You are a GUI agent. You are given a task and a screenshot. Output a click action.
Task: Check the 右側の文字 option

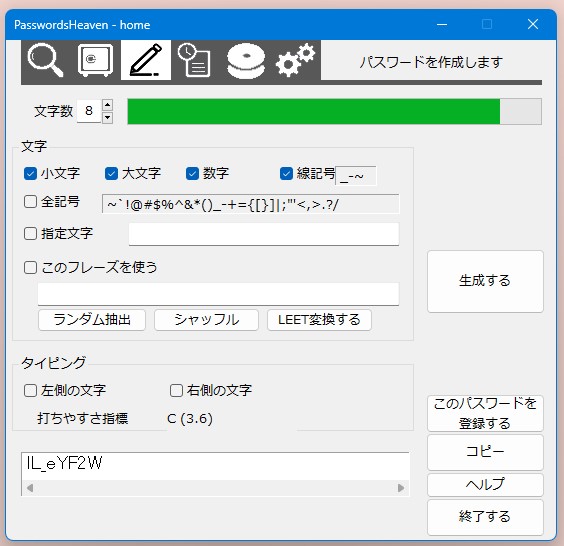pos(176,390)
